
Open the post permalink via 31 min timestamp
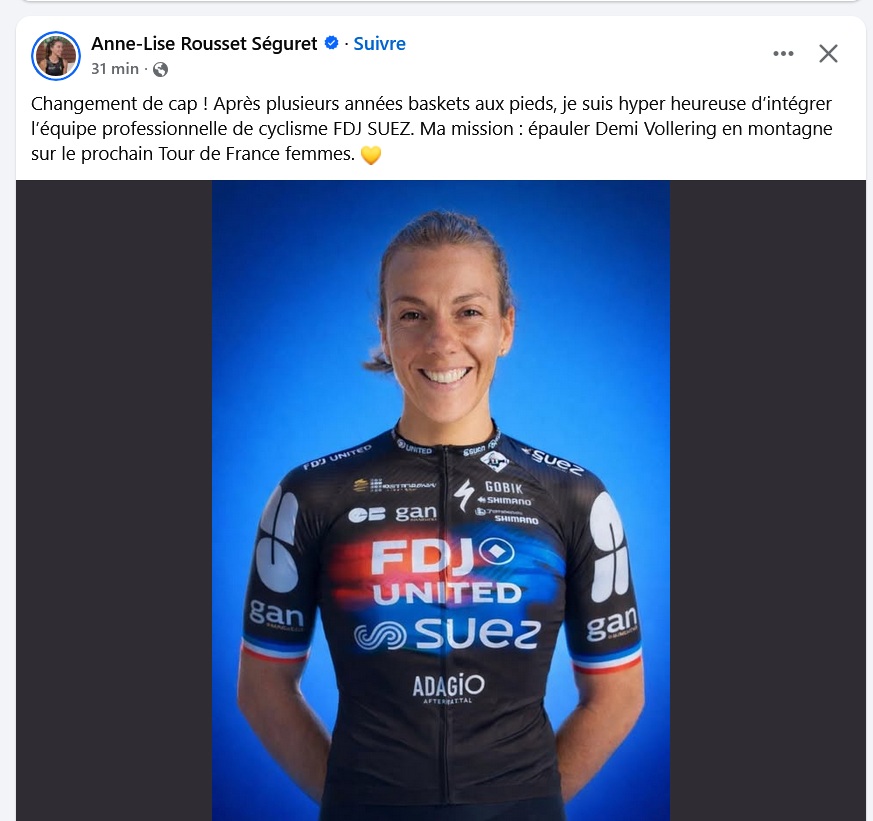coord(115,68)
